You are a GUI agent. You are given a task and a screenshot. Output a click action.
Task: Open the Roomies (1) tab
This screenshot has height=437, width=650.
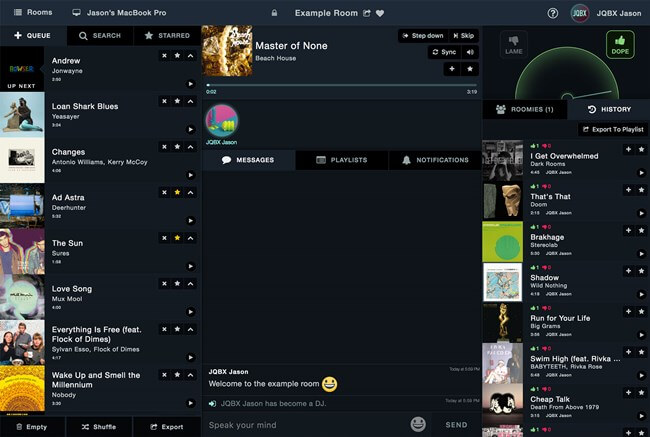525,109
